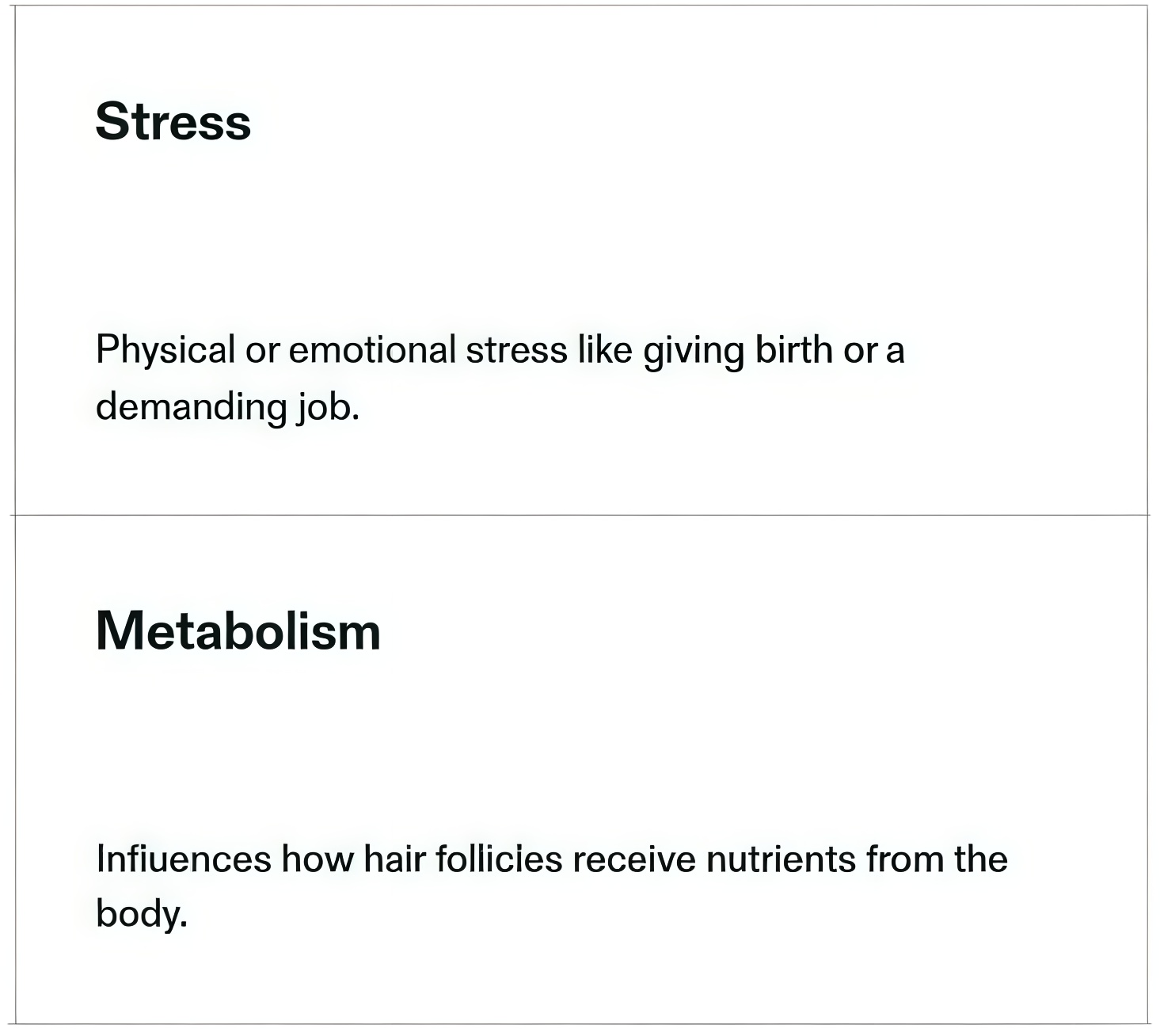The image size is (1160, 1036).
Task: Click the words 'hair follicles'
Action: (x=462, y=859)
